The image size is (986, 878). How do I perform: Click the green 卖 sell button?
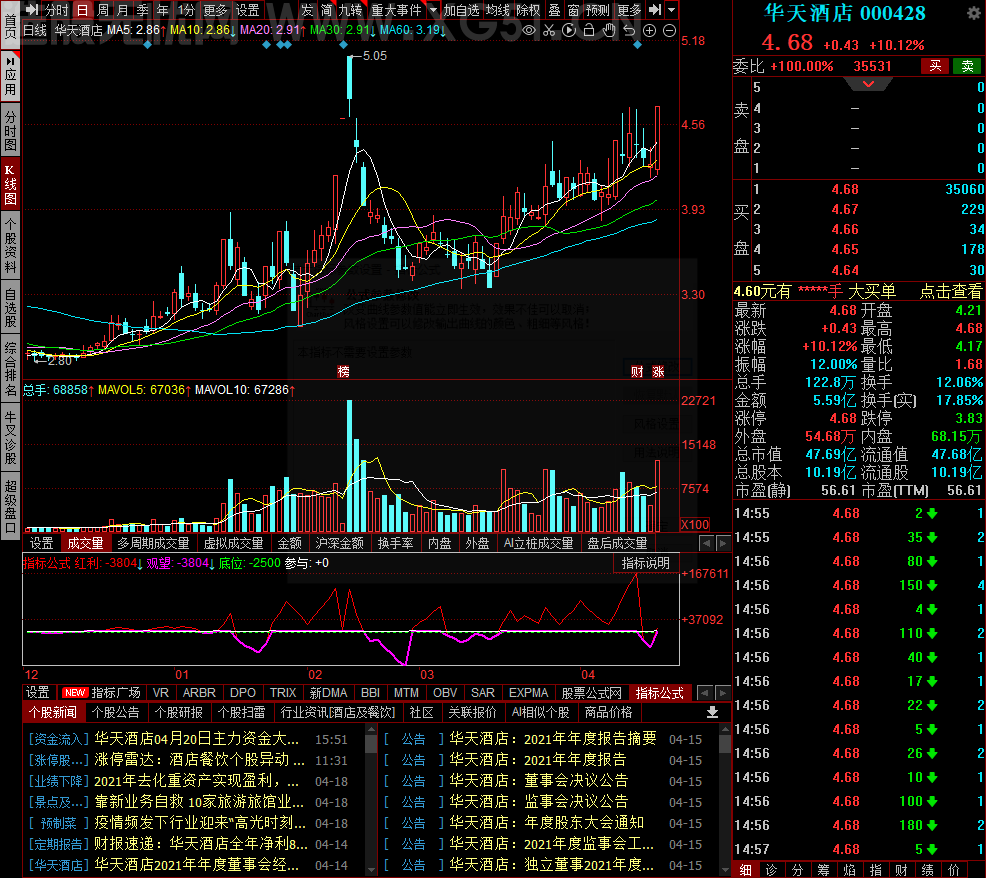[x=967, y=66]
